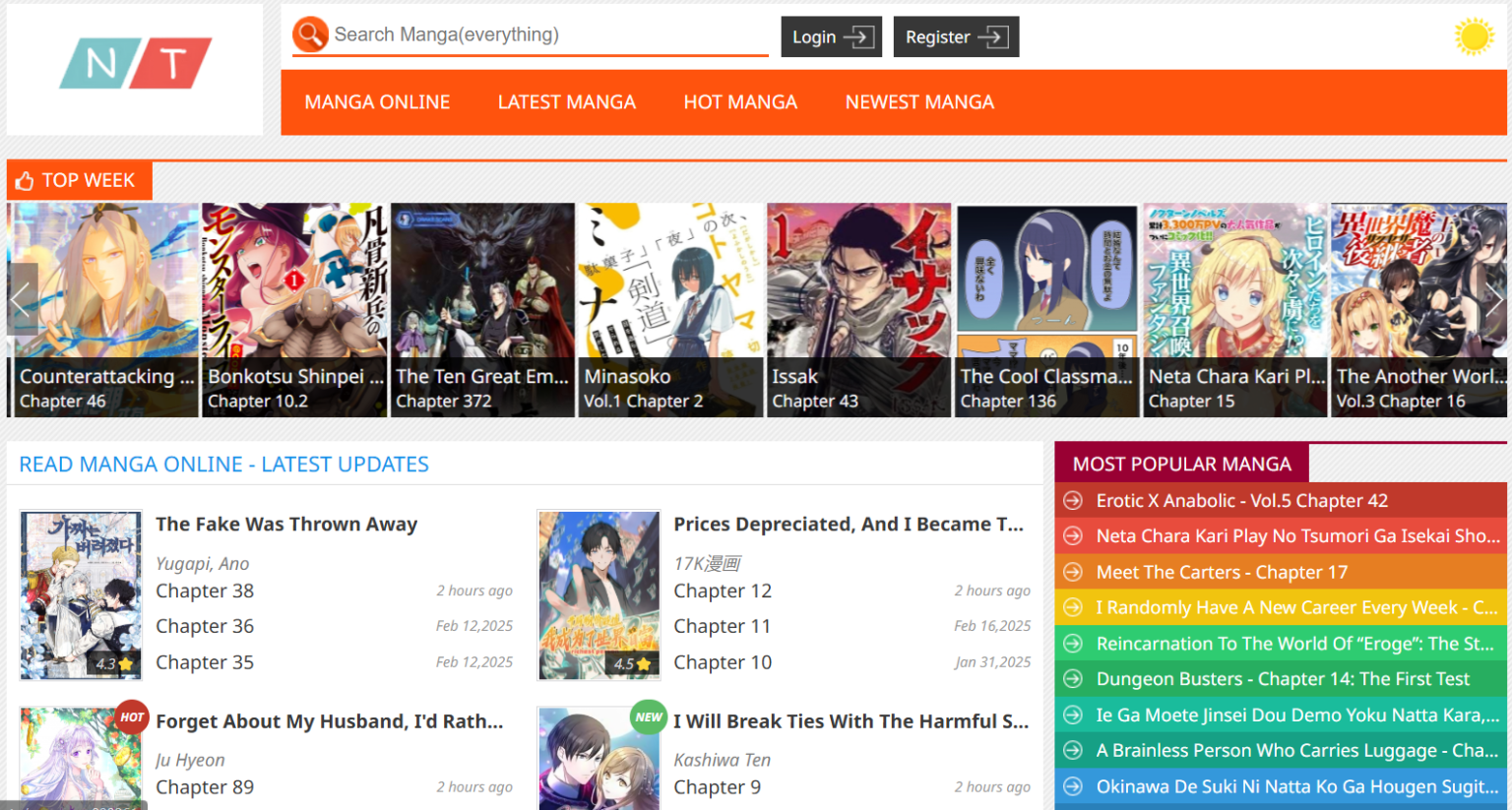The width and height of the screenshot is (1512, 810).
Task: Click arrow icon beside Erotic X Anabolic
Action: (1073, 501)
